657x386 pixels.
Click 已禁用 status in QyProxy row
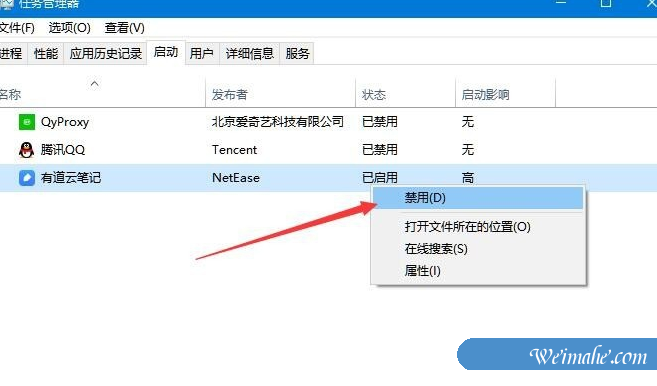380,122
